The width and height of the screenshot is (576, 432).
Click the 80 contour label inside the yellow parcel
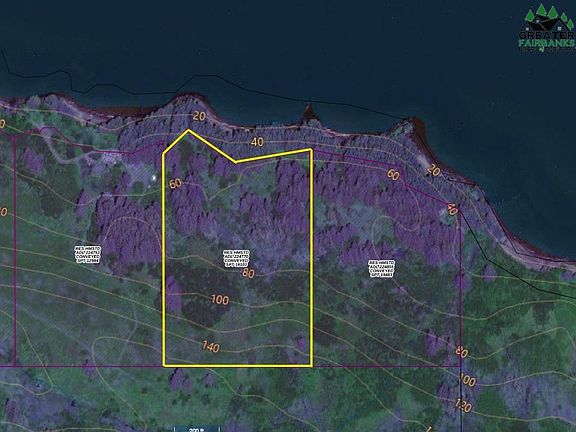pyautogui.click(x=248, y=273)
